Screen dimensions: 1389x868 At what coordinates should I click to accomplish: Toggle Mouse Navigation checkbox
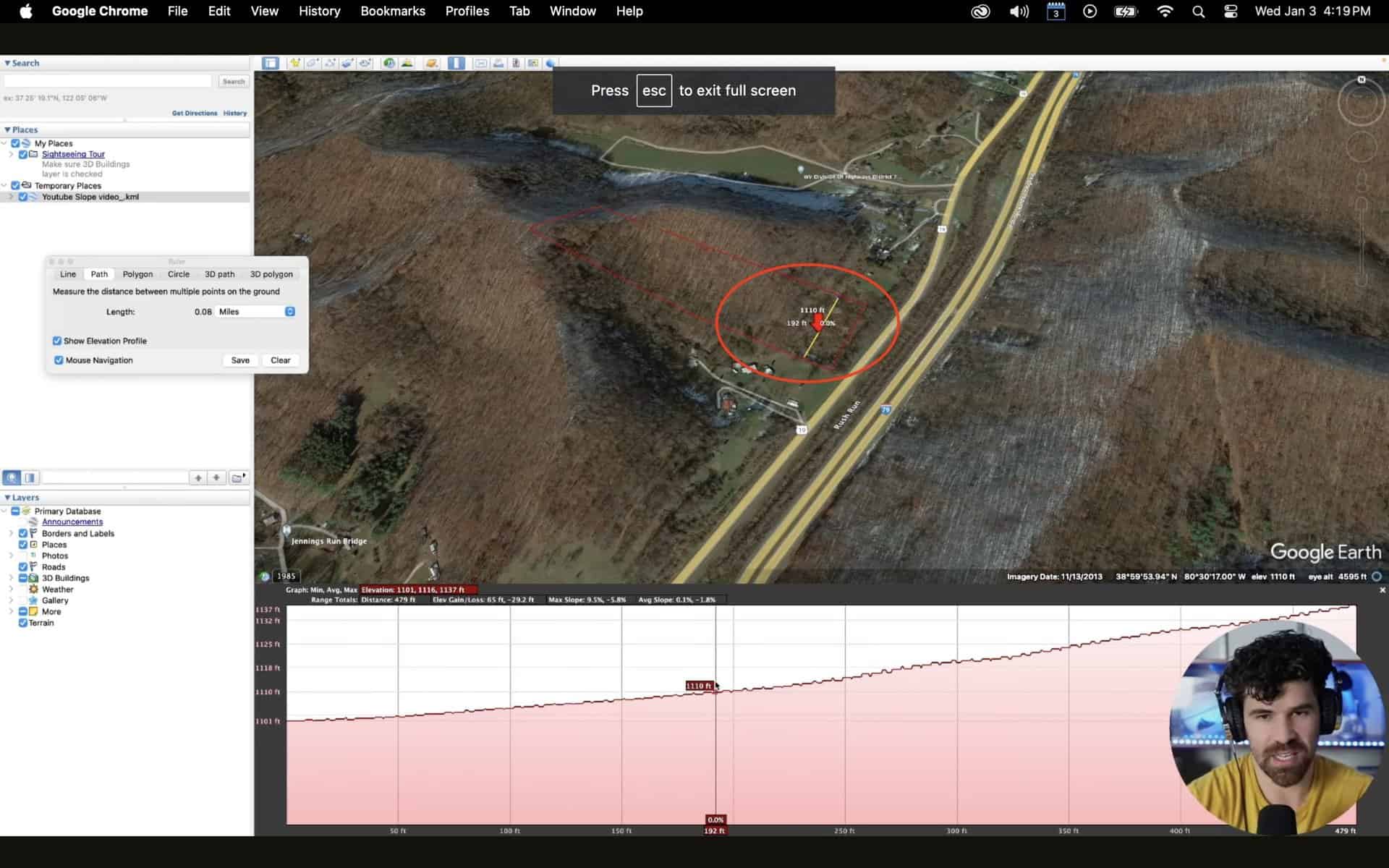point(59,360)
